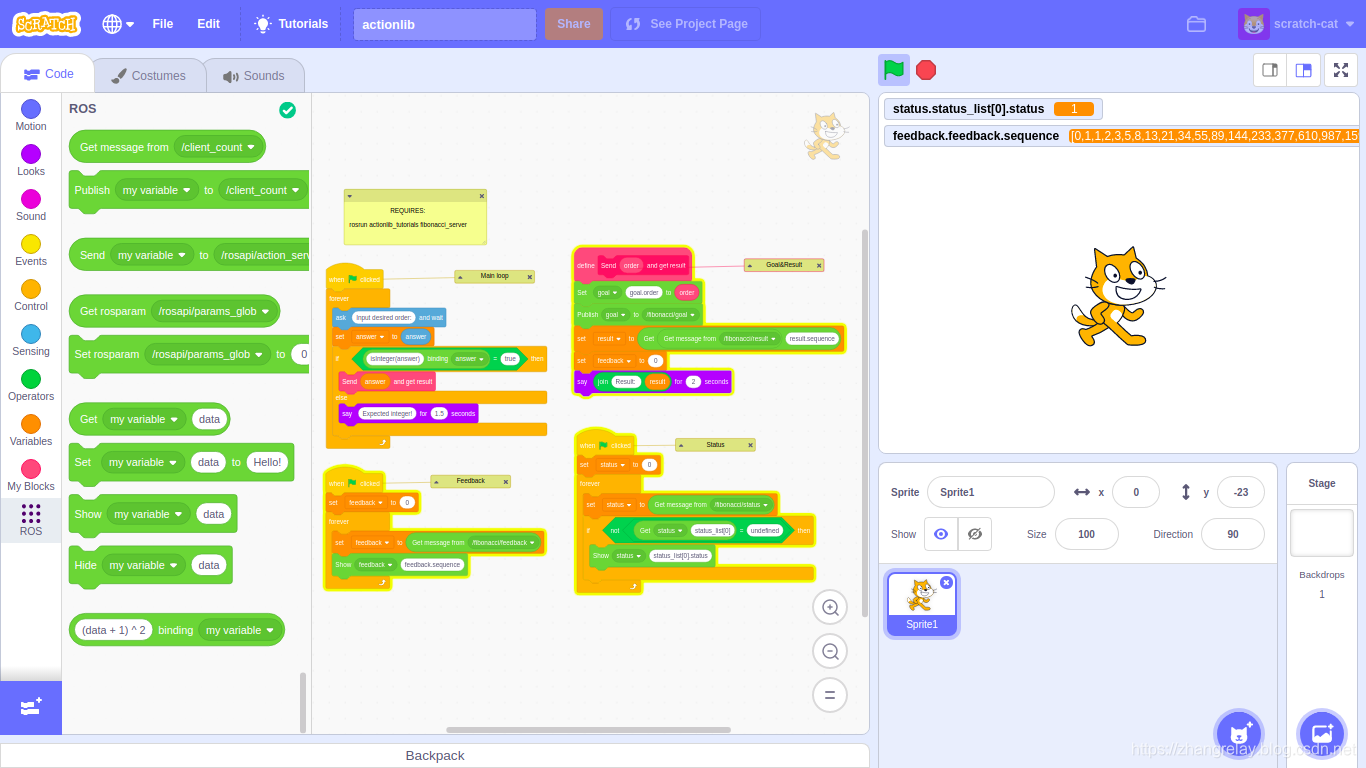
Task: Click the Scratch logo
Action: [47, 23]
